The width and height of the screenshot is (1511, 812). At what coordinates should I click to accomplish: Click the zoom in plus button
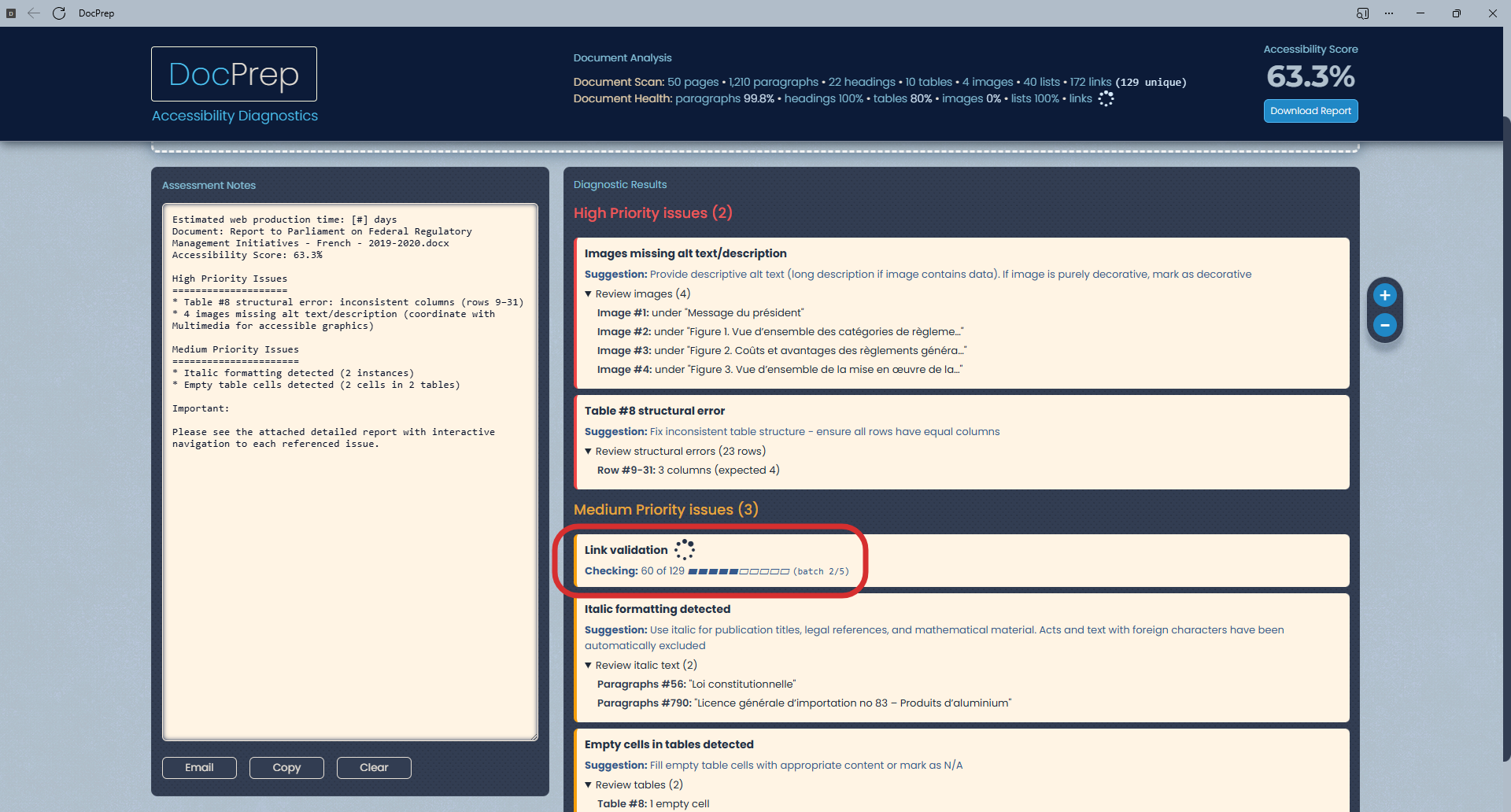1384,296
